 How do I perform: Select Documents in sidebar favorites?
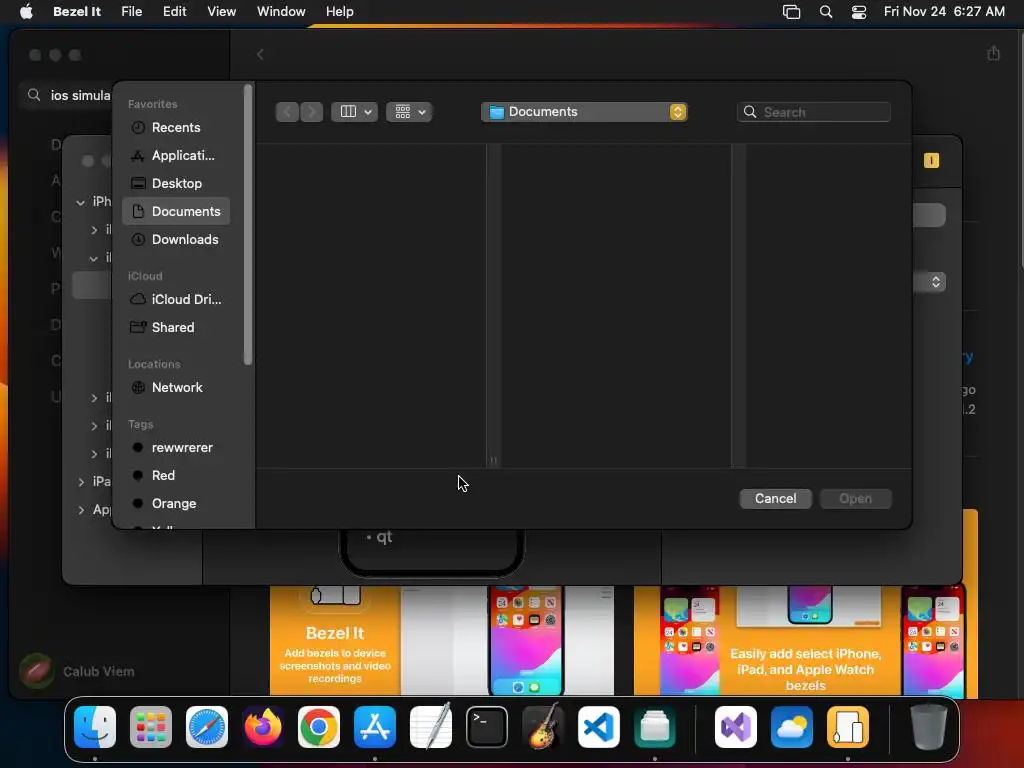point(176,212)
